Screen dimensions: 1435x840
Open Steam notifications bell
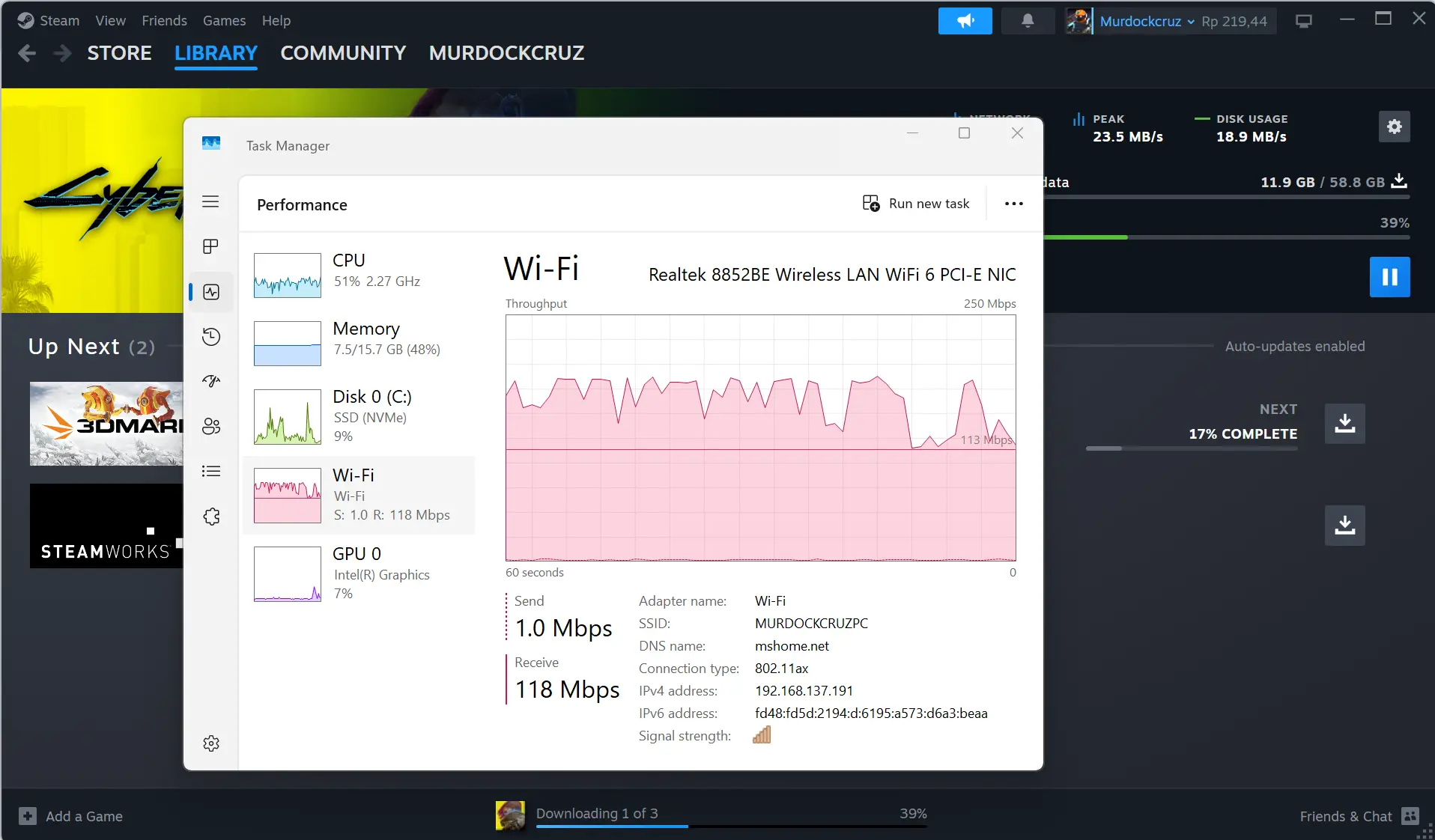[1027, 21]
